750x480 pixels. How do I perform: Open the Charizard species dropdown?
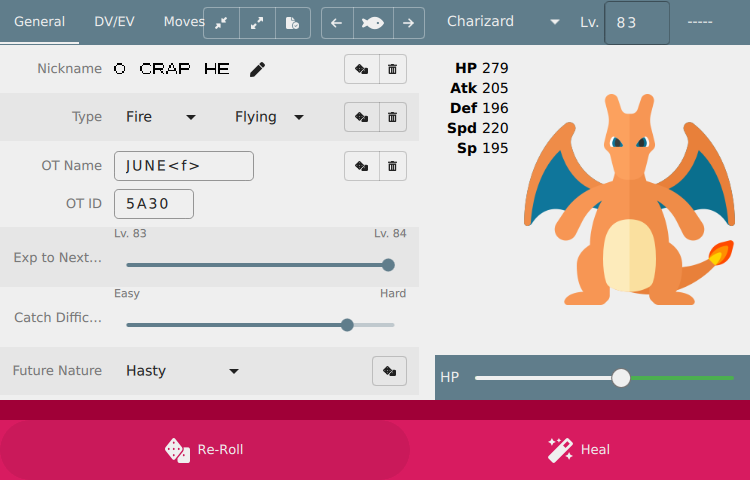[503, 22]
